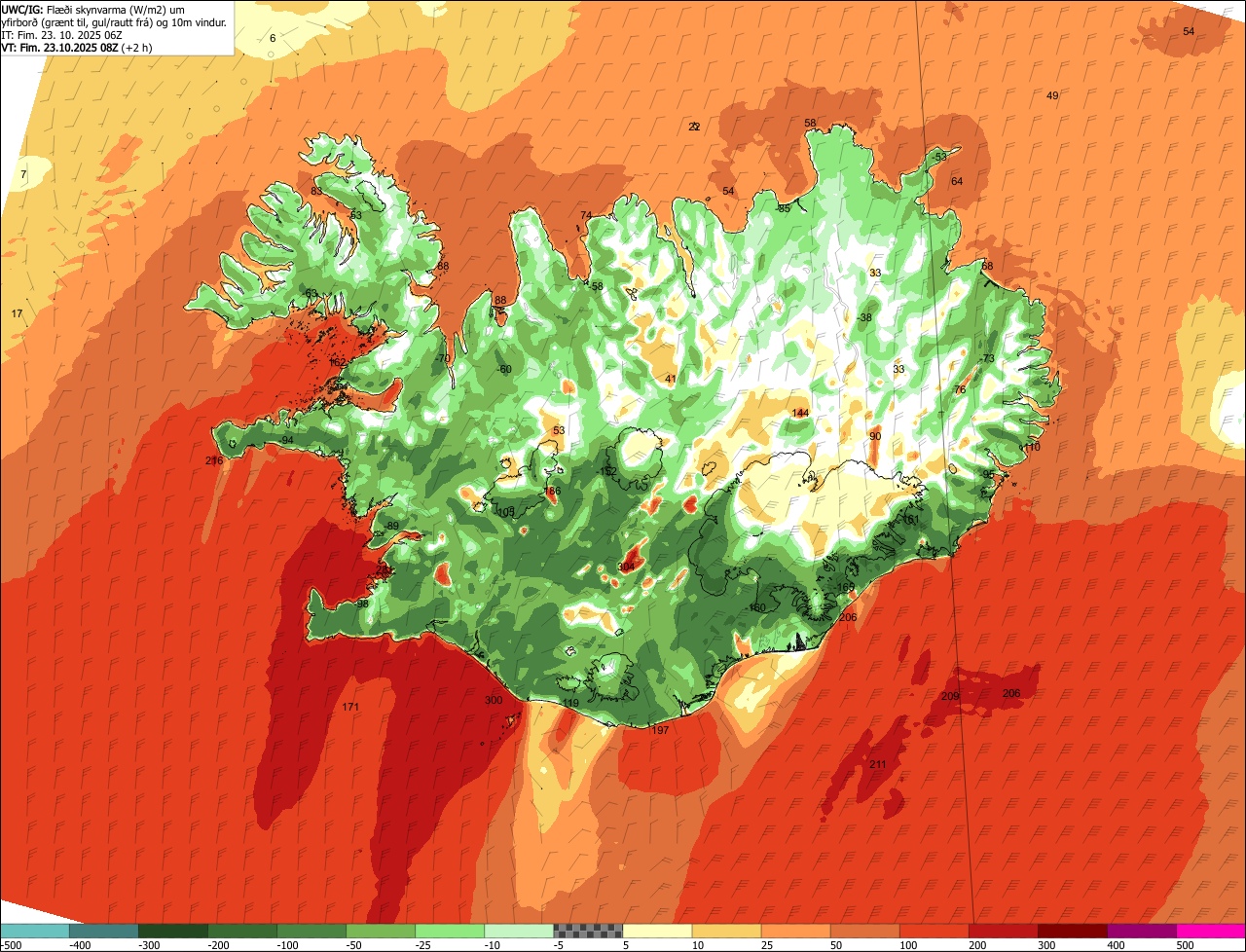Click the checkered legend swatch for -5 to 5
This screenshot has width=1246, height=952.
pos(588,931)
